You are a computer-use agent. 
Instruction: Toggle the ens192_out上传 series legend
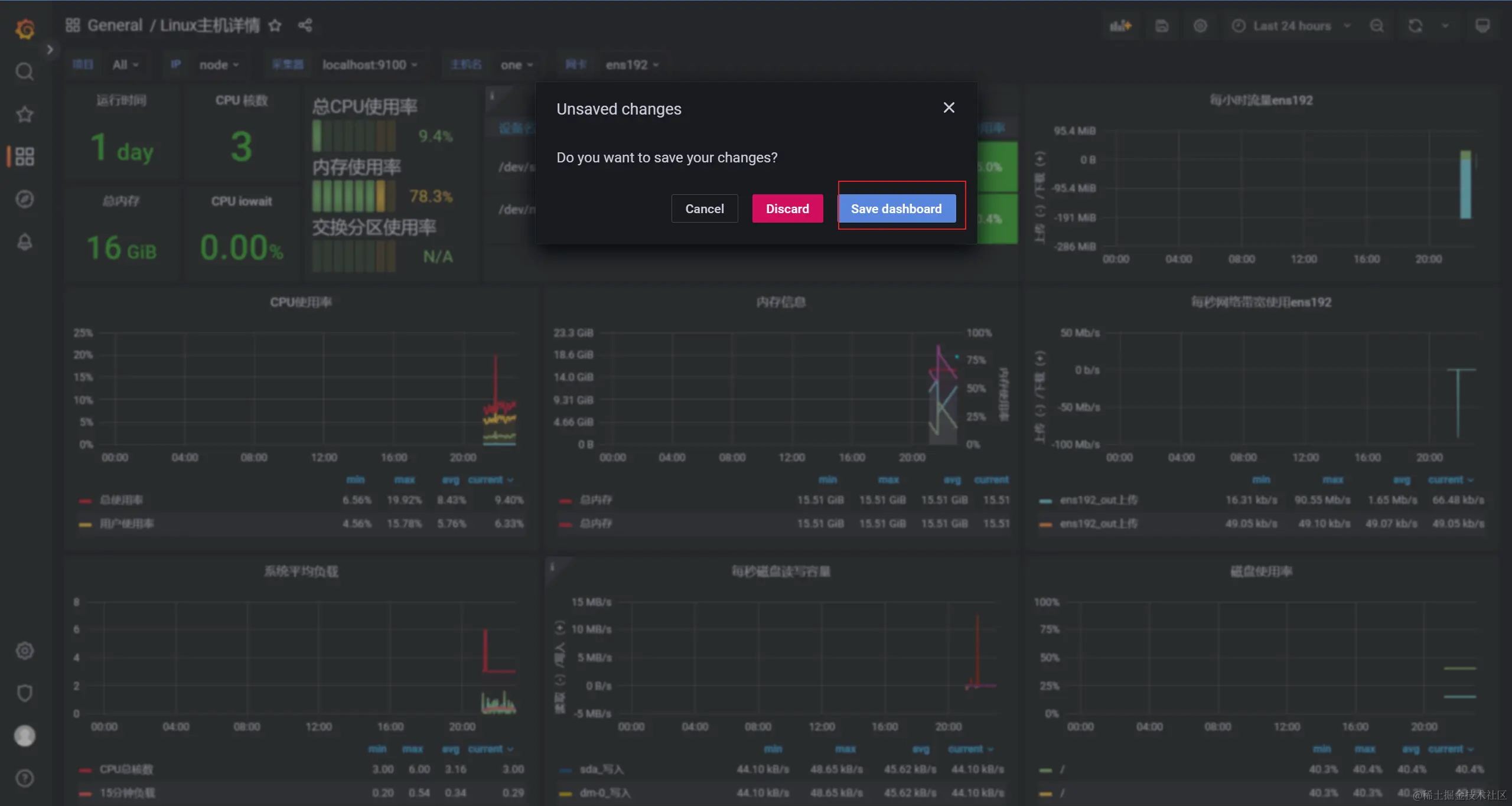point(1098,500)
